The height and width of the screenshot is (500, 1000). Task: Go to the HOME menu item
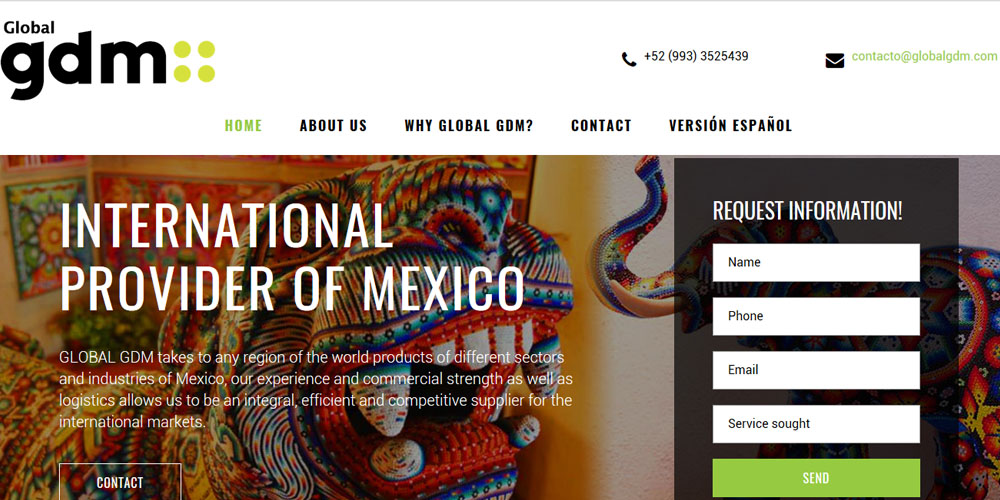pyautogui.click(x=243, y=126)
